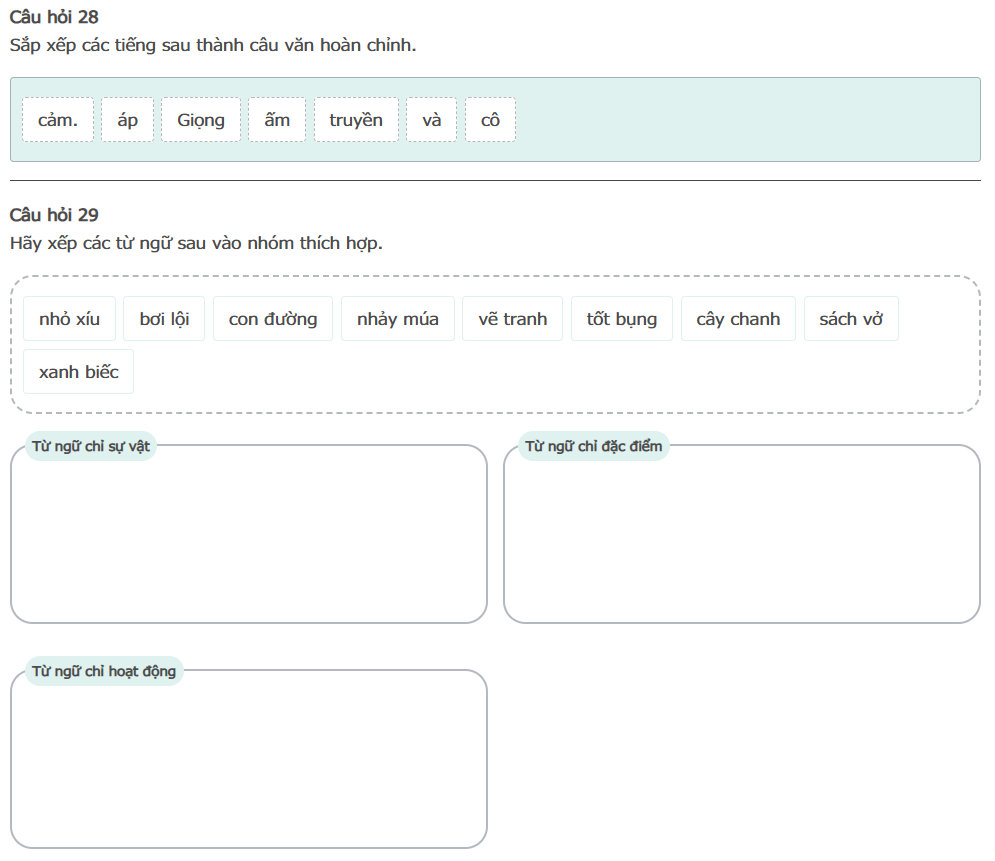The width and height of the screenshot is (995, 861).
Task: Choose the 'ấm' word tile
Action: pos(277,120)
